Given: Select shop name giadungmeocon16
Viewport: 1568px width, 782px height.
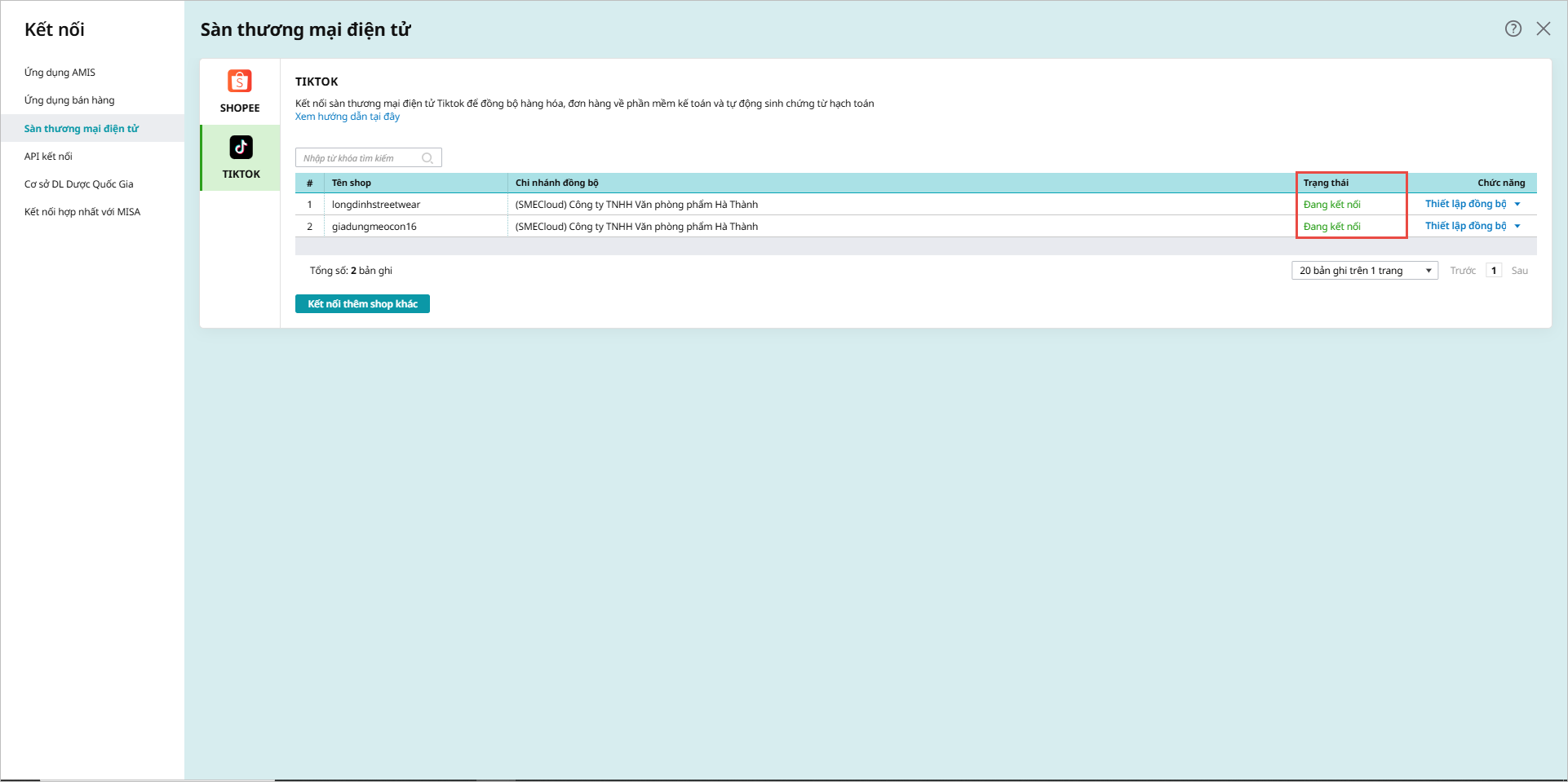Looking at the screenshot, I should click(374, 227).
